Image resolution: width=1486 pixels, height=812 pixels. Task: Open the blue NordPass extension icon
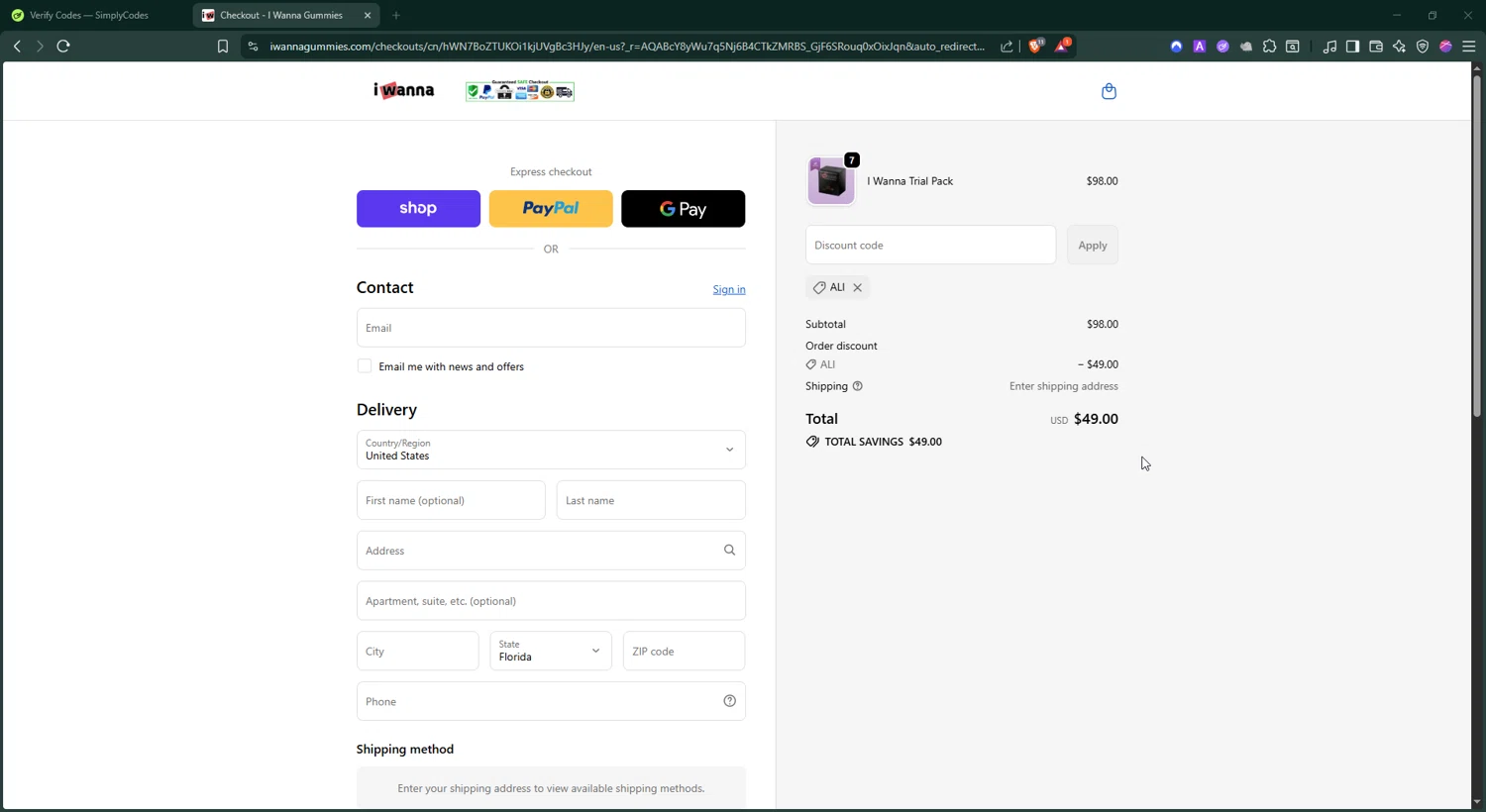click(x=1176, y=47)
